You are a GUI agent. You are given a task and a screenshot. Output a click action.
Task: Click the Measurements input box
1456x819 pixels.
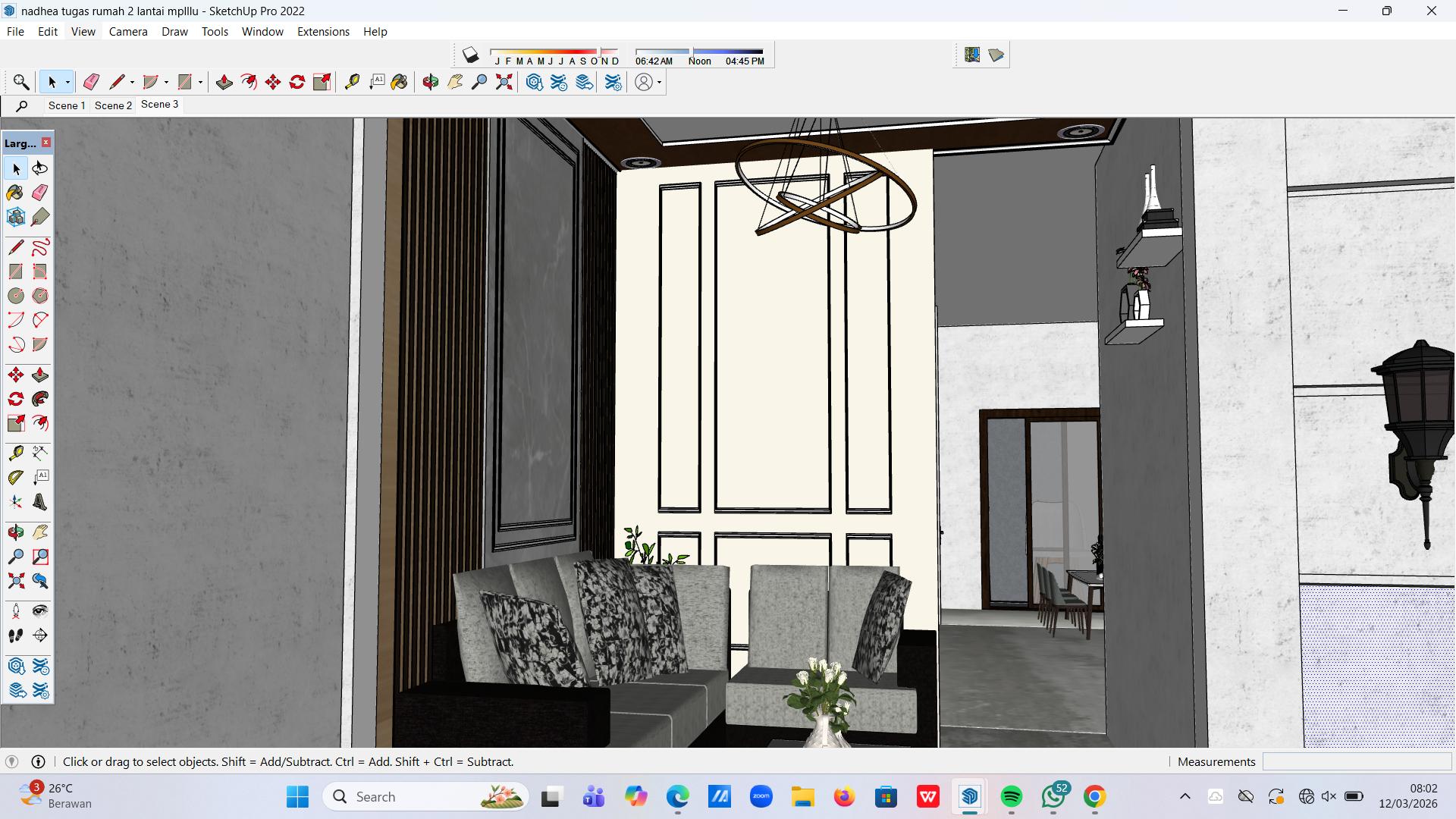point(1356,761)
